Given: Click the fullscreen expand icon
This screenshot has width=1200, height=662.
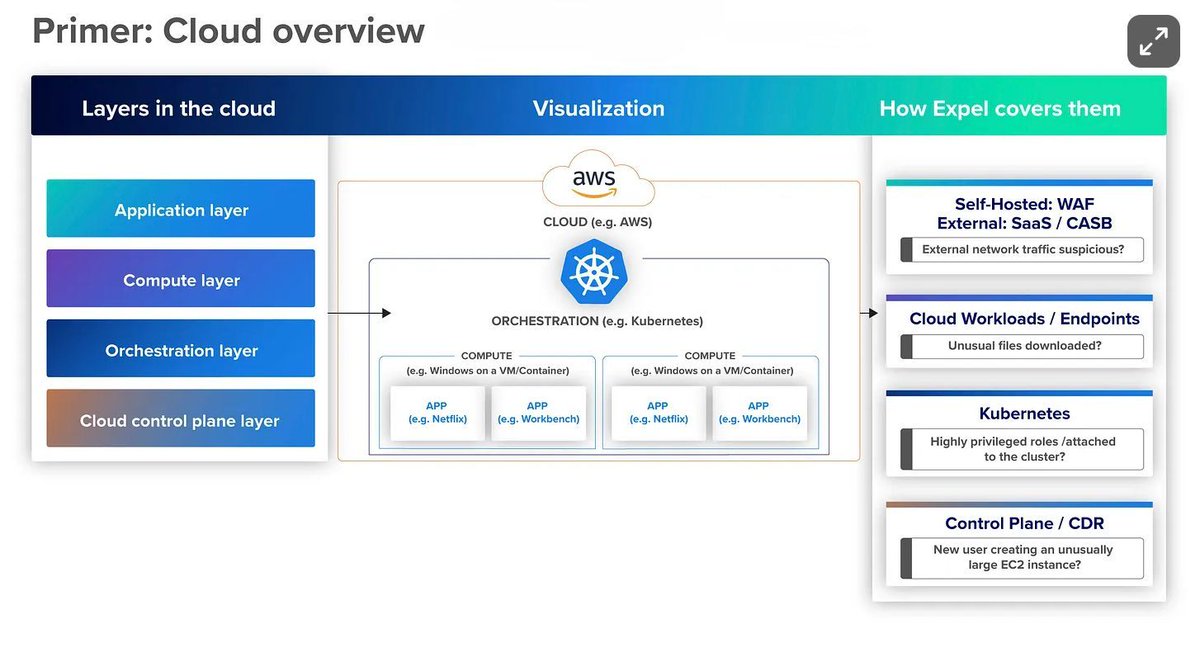Looking at the screenshot, I should (x=1153, y=41).
